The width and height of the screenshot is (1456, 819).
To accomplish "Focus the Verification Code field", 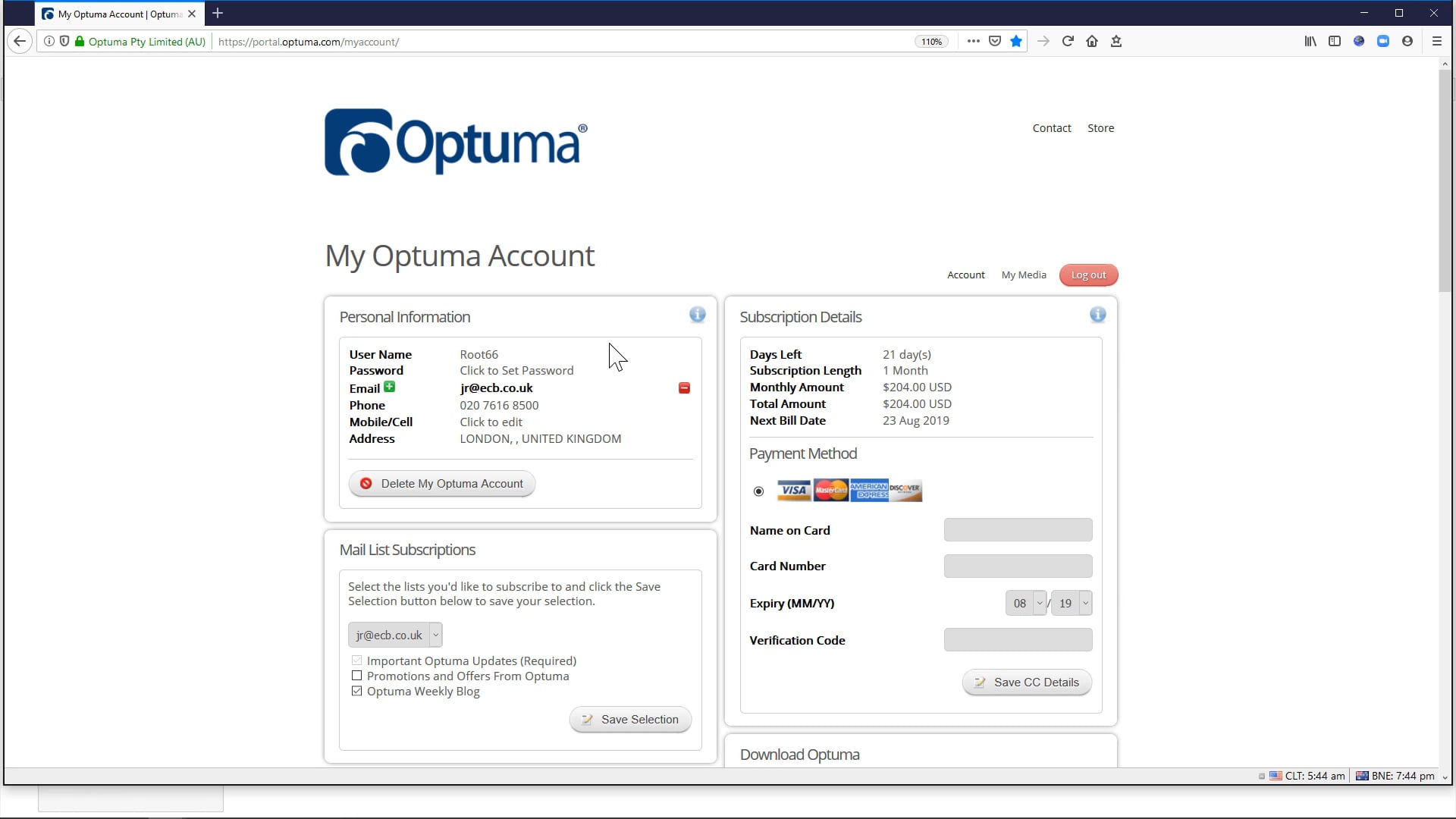I will (x=1018, y=639).
